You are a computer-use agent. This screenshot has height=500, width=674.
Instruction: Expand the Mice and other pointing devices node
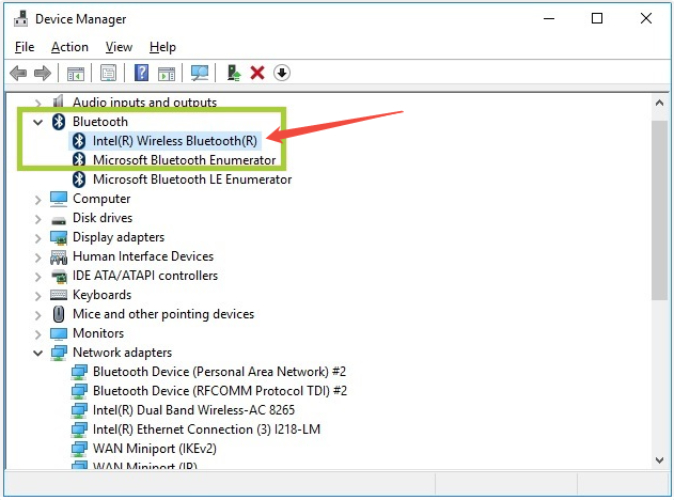[38, 315]
